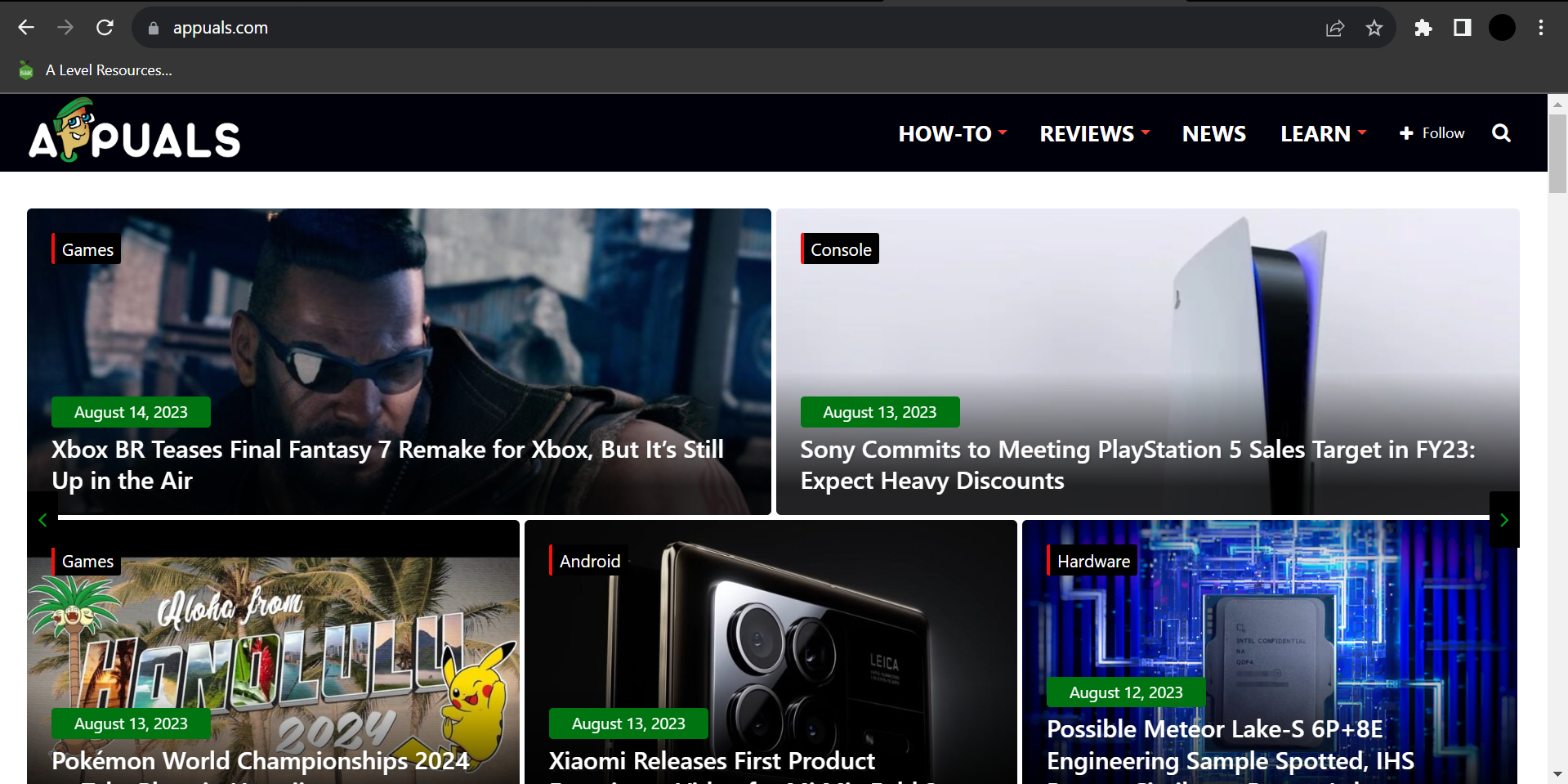Screen dimensions: 1568x784
Task: Click the scrollbar up arrow
Action: pos(1557,104)
